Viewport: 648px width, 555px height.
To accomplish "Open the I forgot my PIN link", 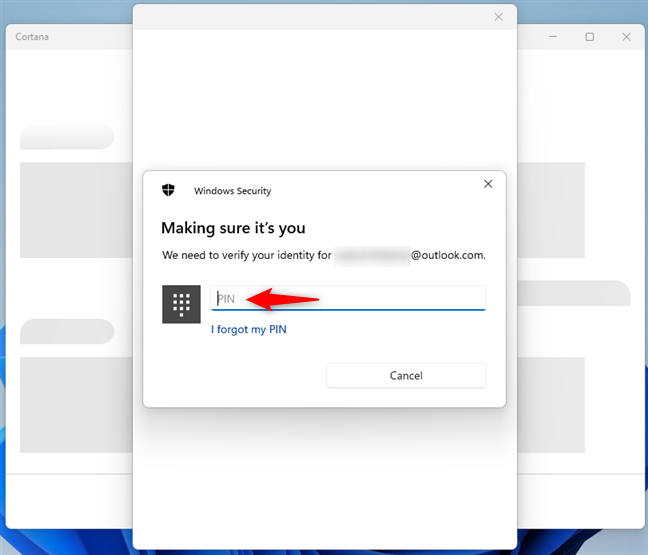I will click(x=248, y=329).
